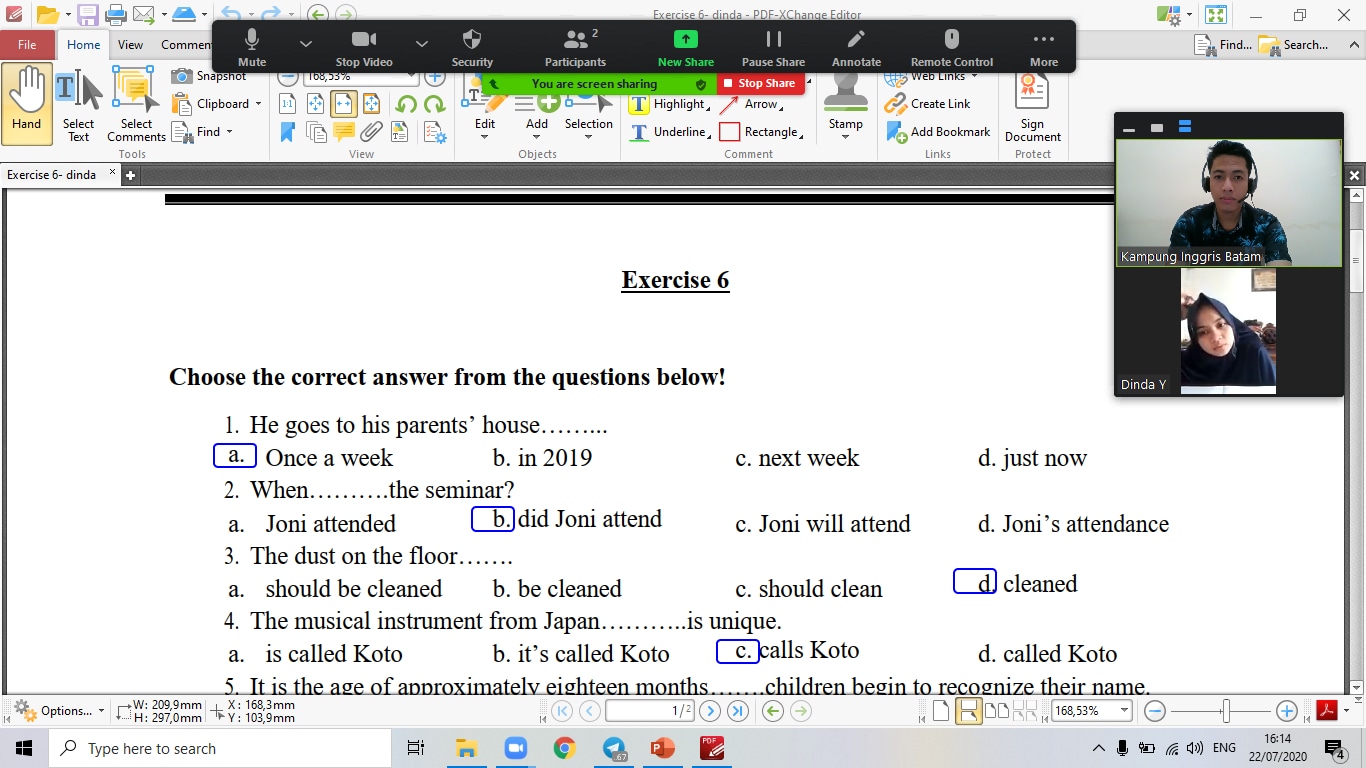Rotate the page view clockwise
Viewport: 1366px width, 768px height.
pos(434,104)
